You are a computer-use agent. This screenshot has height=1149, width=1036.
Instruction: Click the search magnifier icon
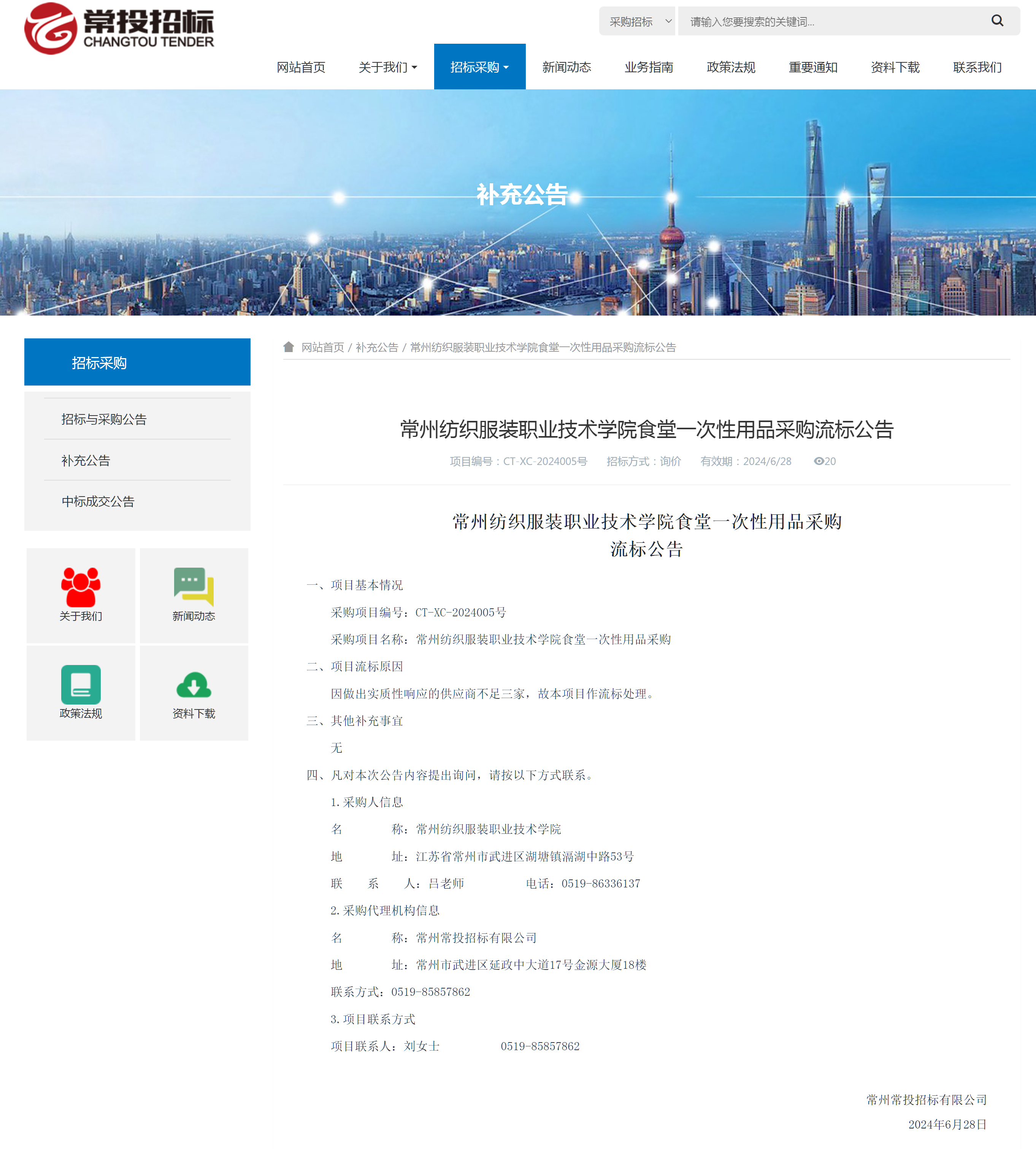pos(997,21)
